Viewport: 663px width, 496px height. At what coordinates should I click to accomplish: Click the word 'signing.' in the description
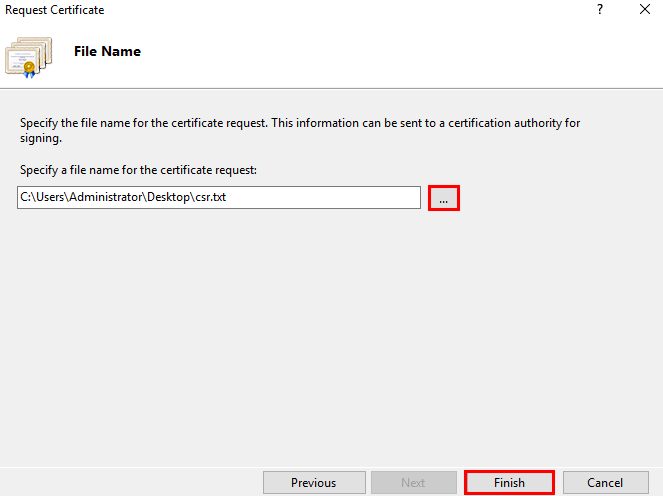[x=41, y=138]
